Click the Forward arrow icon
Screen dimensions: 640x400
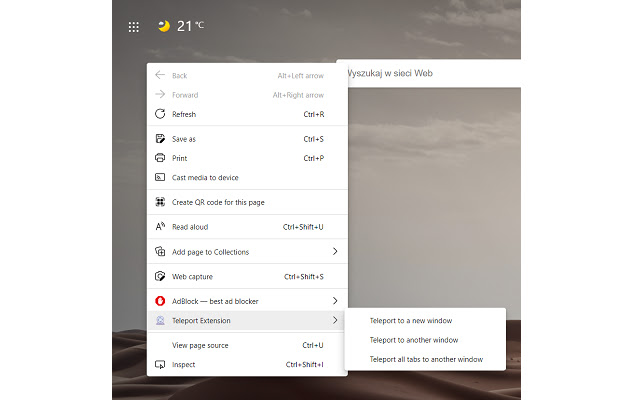click(160, 94)
